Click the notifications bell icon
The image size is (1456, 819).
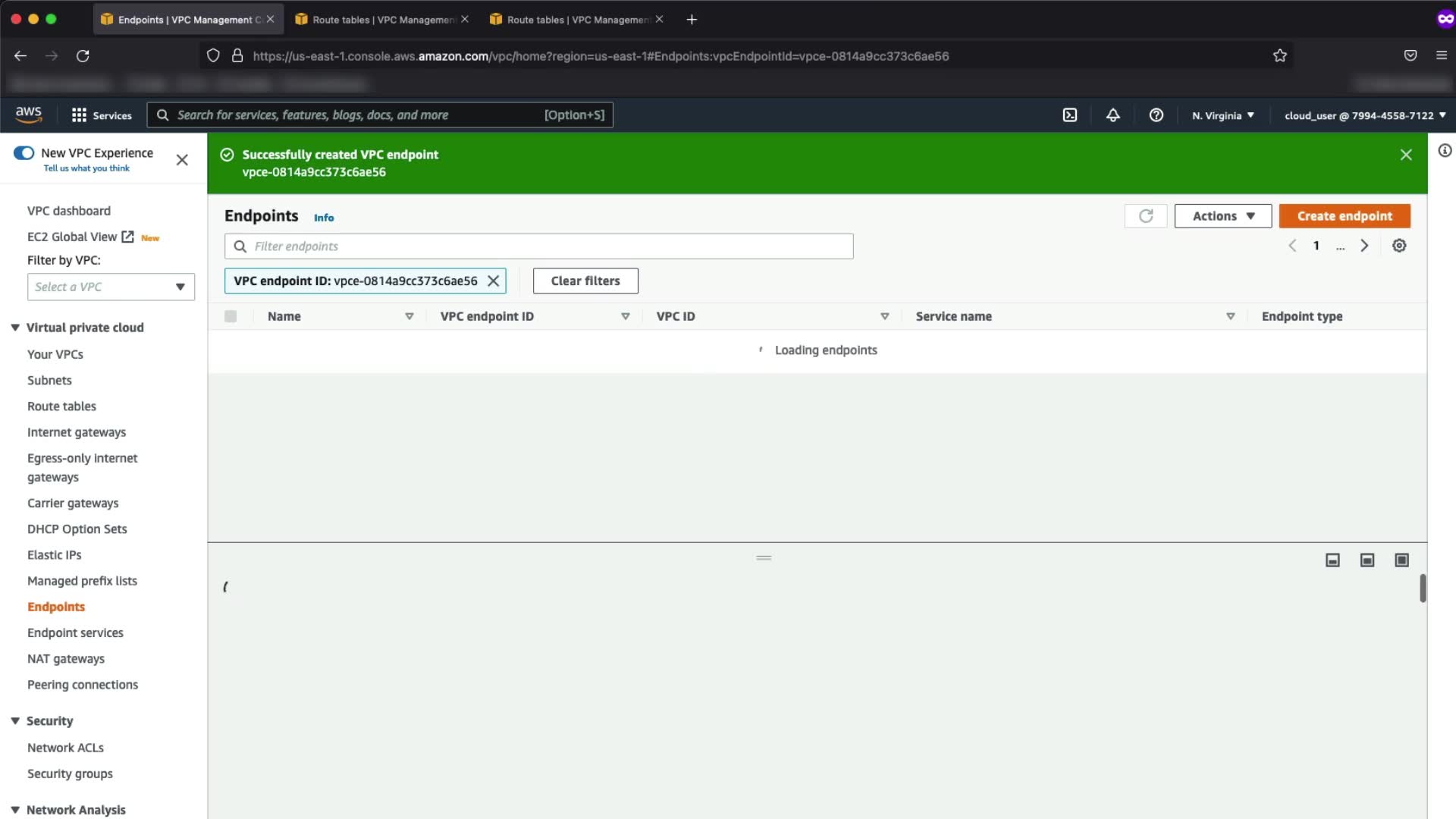[1112, 115]
